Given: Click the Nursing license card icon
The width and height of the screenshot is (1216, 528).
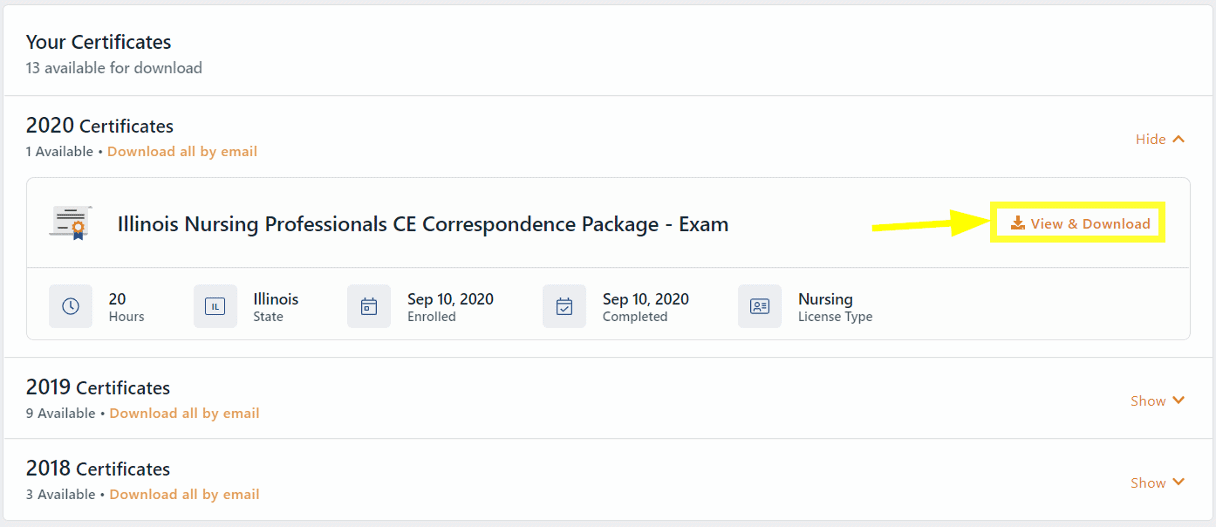Looking at the screenshot, I should click(760, 307).
